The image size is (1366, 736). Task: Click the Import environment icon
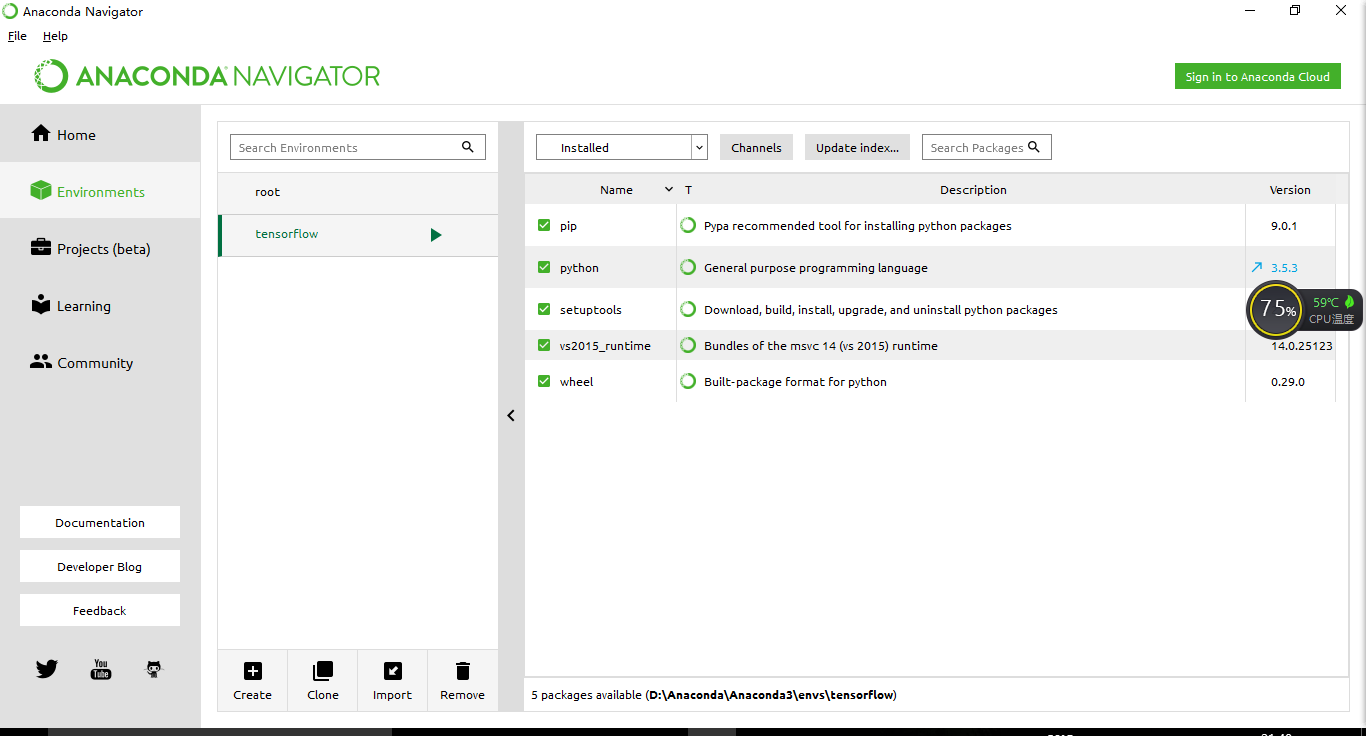(x=393, y=671)
